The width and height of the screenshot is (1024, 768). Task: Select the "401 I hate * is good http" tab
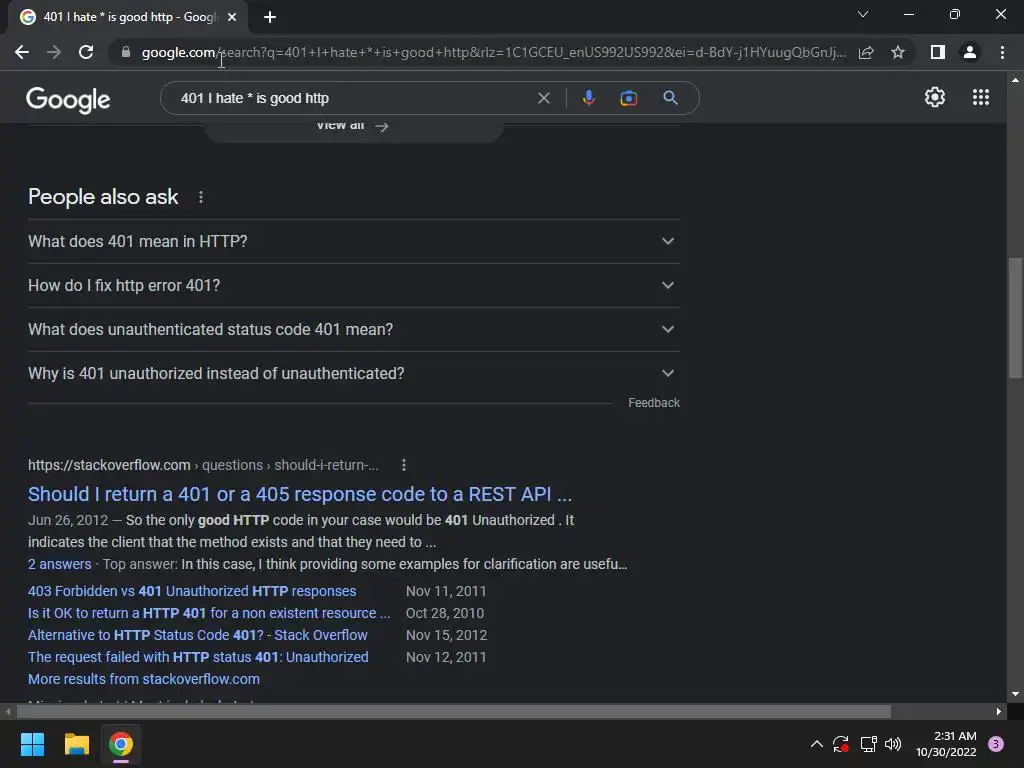pyautogui.click(x=129, y=17)
